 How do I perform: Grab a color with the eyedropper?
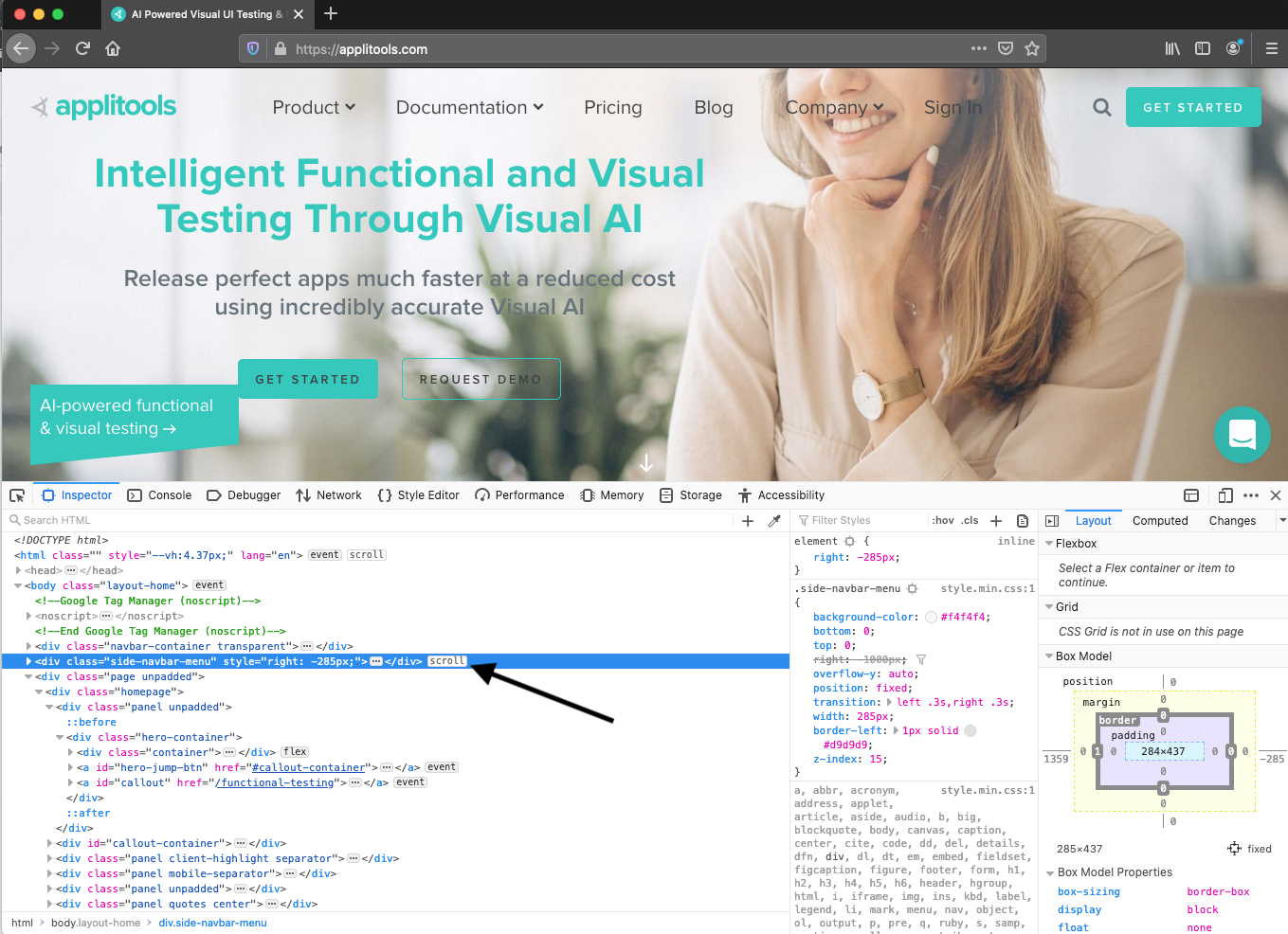pyautogui.click(x=774, y=521)
